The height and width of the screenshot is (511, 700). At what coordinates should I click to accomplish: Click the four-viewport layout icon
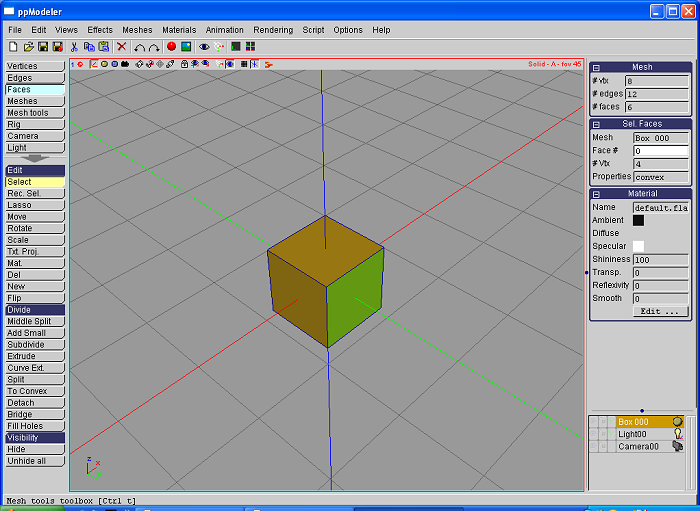click(x=250, y=46)
